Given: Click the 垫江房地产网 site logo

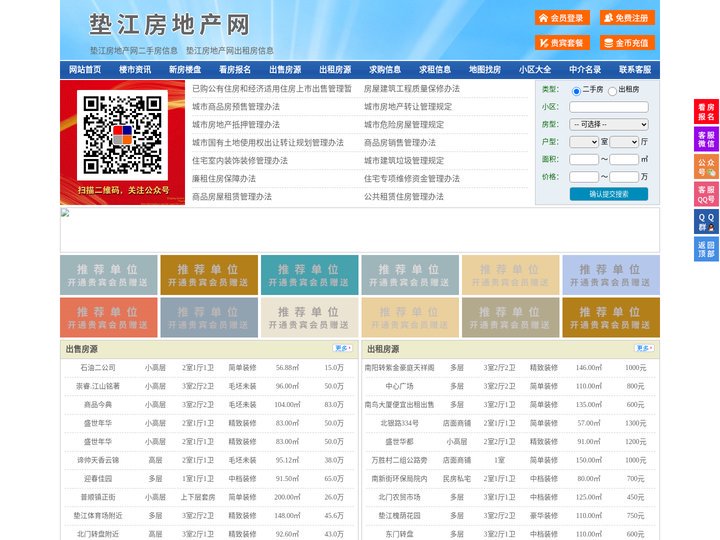Looking at the screenshot, I should tap(169, 24).
